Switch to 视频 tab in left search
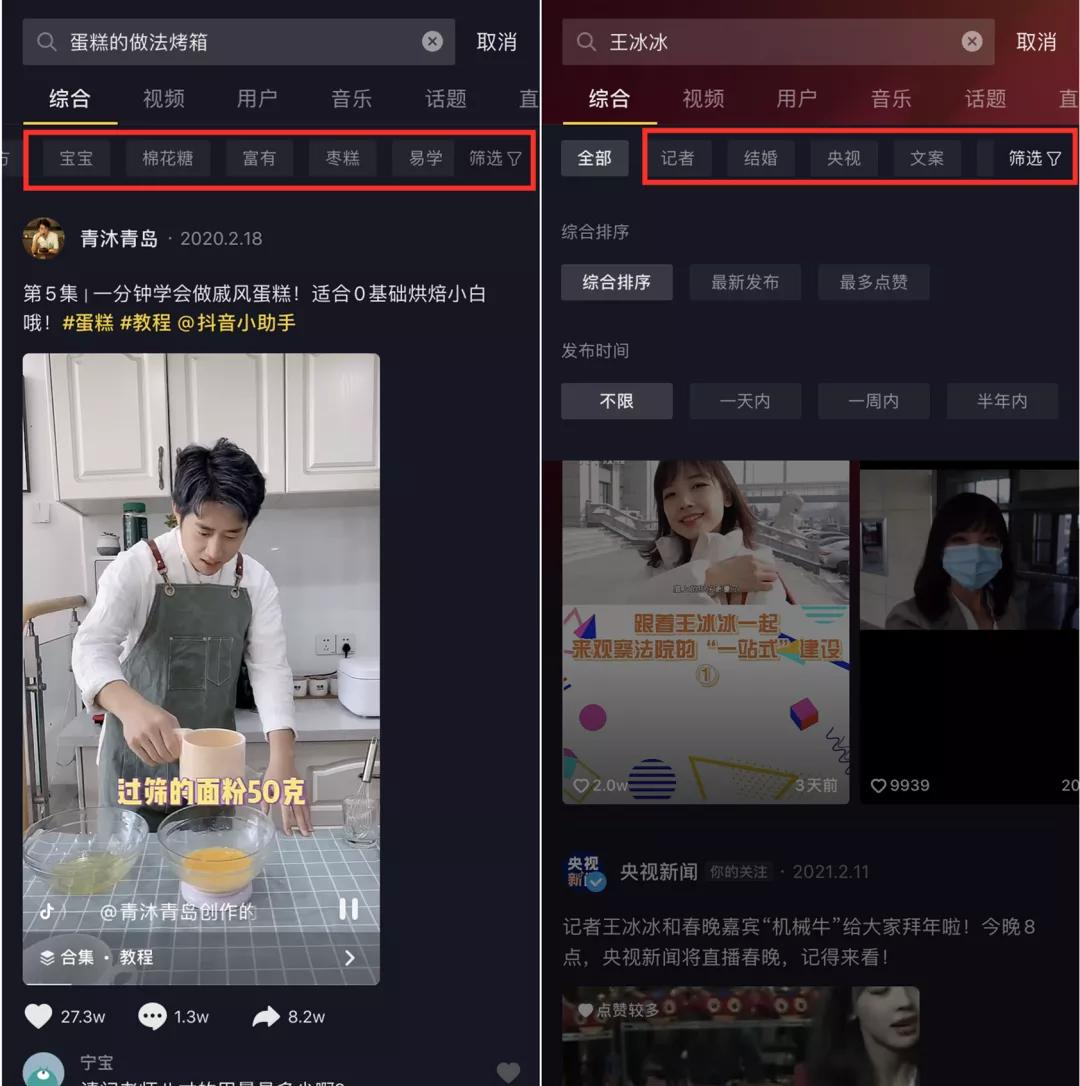 point(163,98)
